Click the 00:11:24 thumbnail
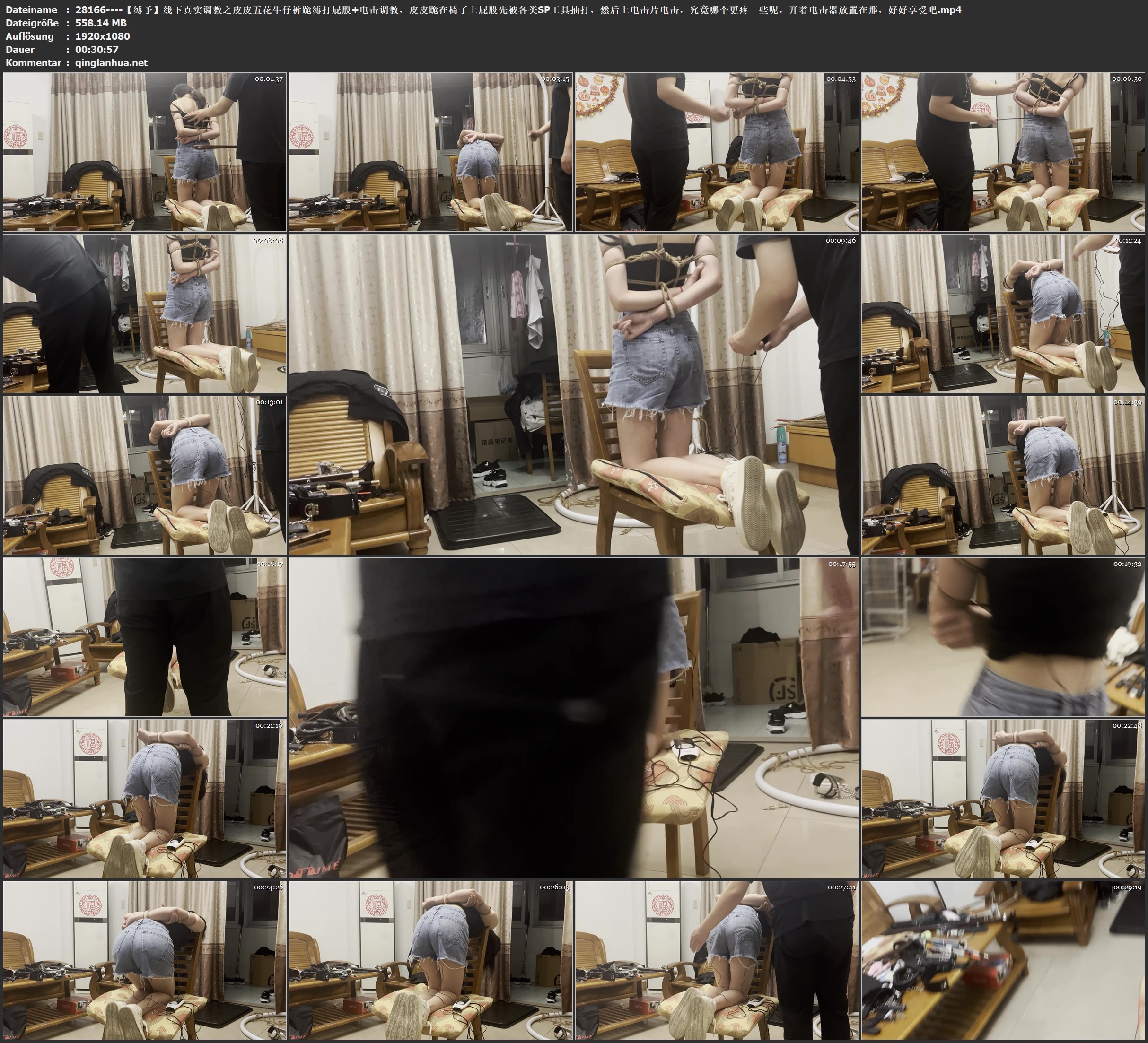 (x=1003, y=313)
